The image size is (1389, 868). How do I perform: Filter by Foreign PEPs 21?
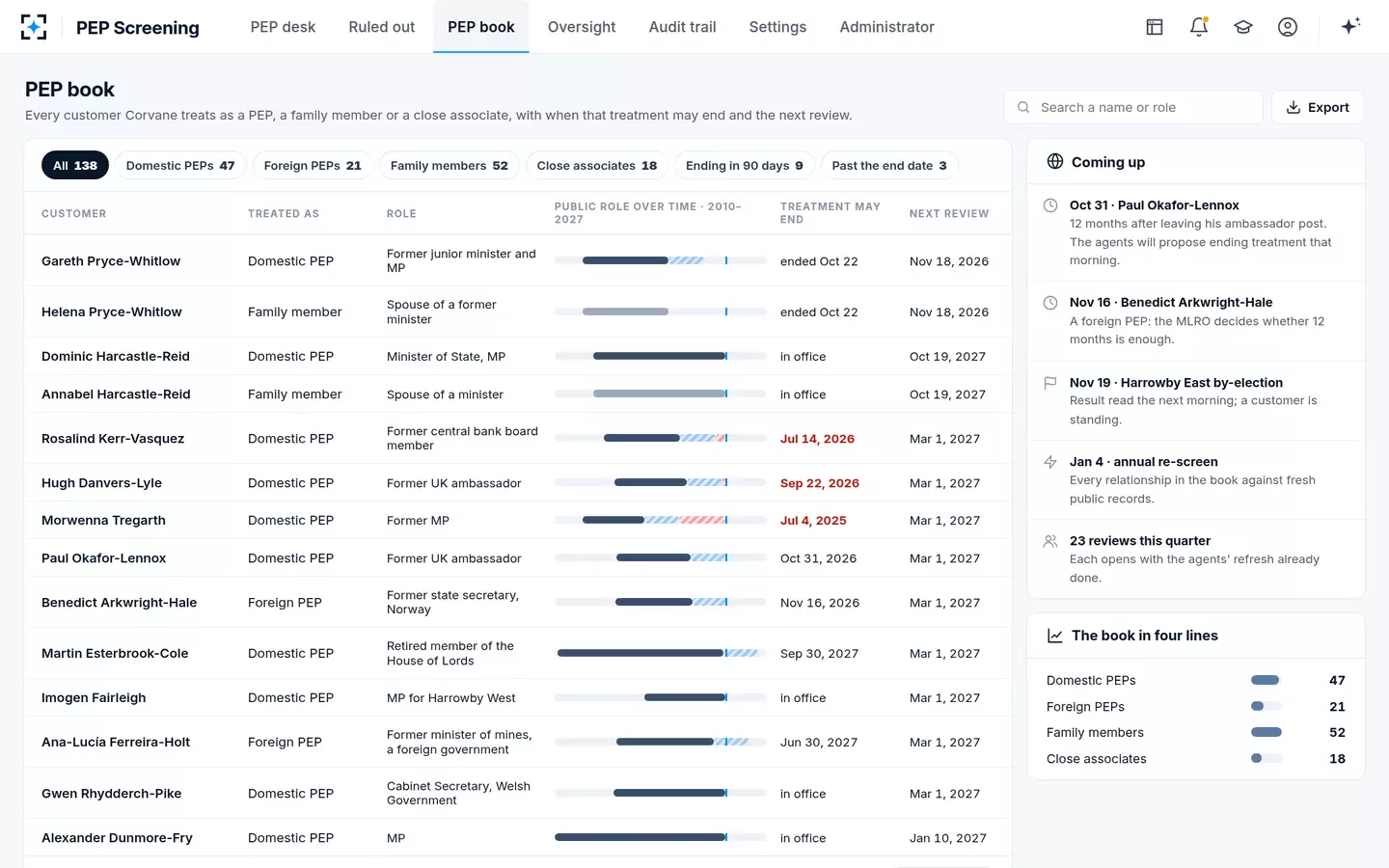click(x=313, y=165)
